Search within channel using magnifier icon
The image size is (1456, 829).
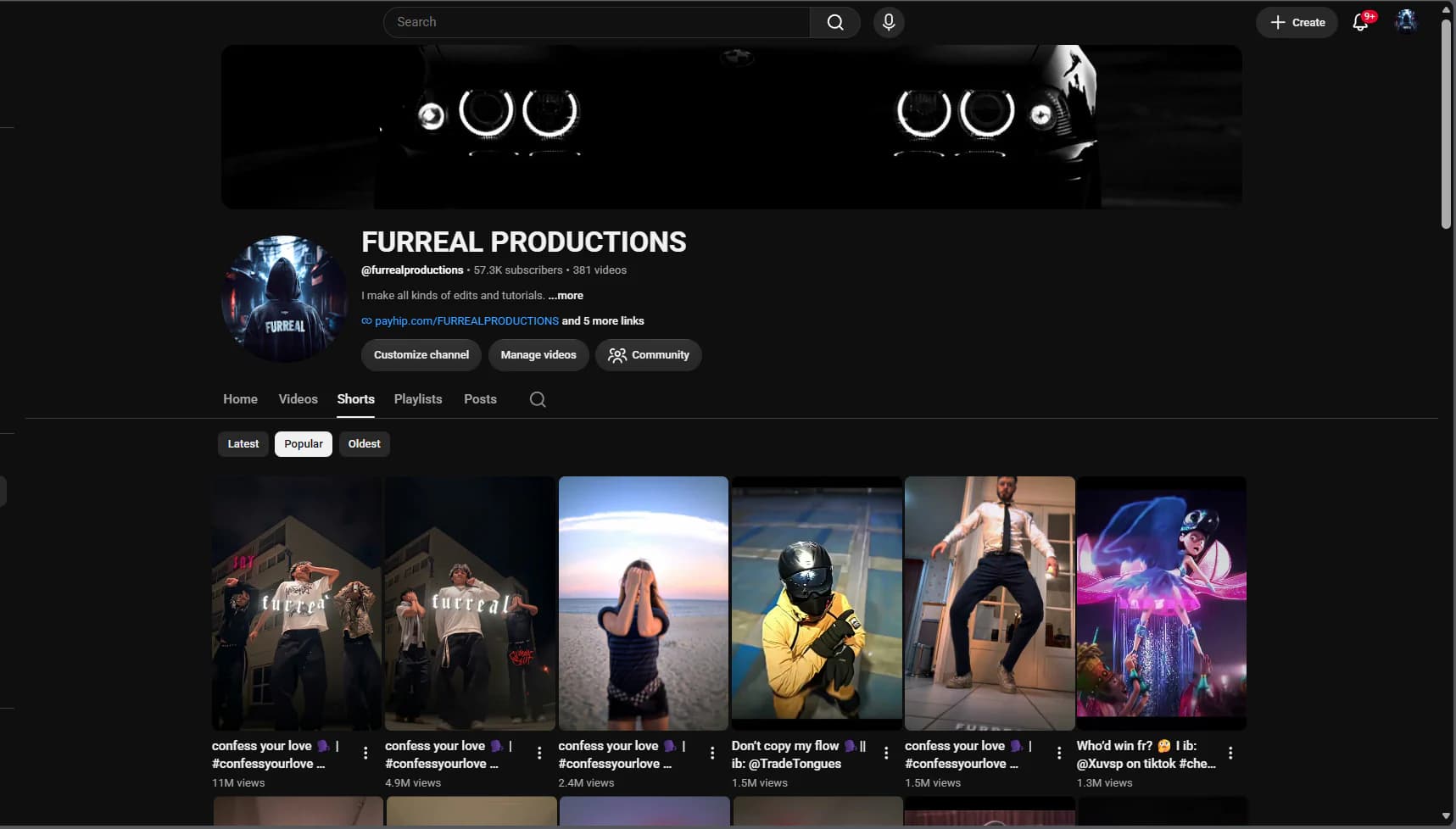pyautogui.click(x=538, y=399)
